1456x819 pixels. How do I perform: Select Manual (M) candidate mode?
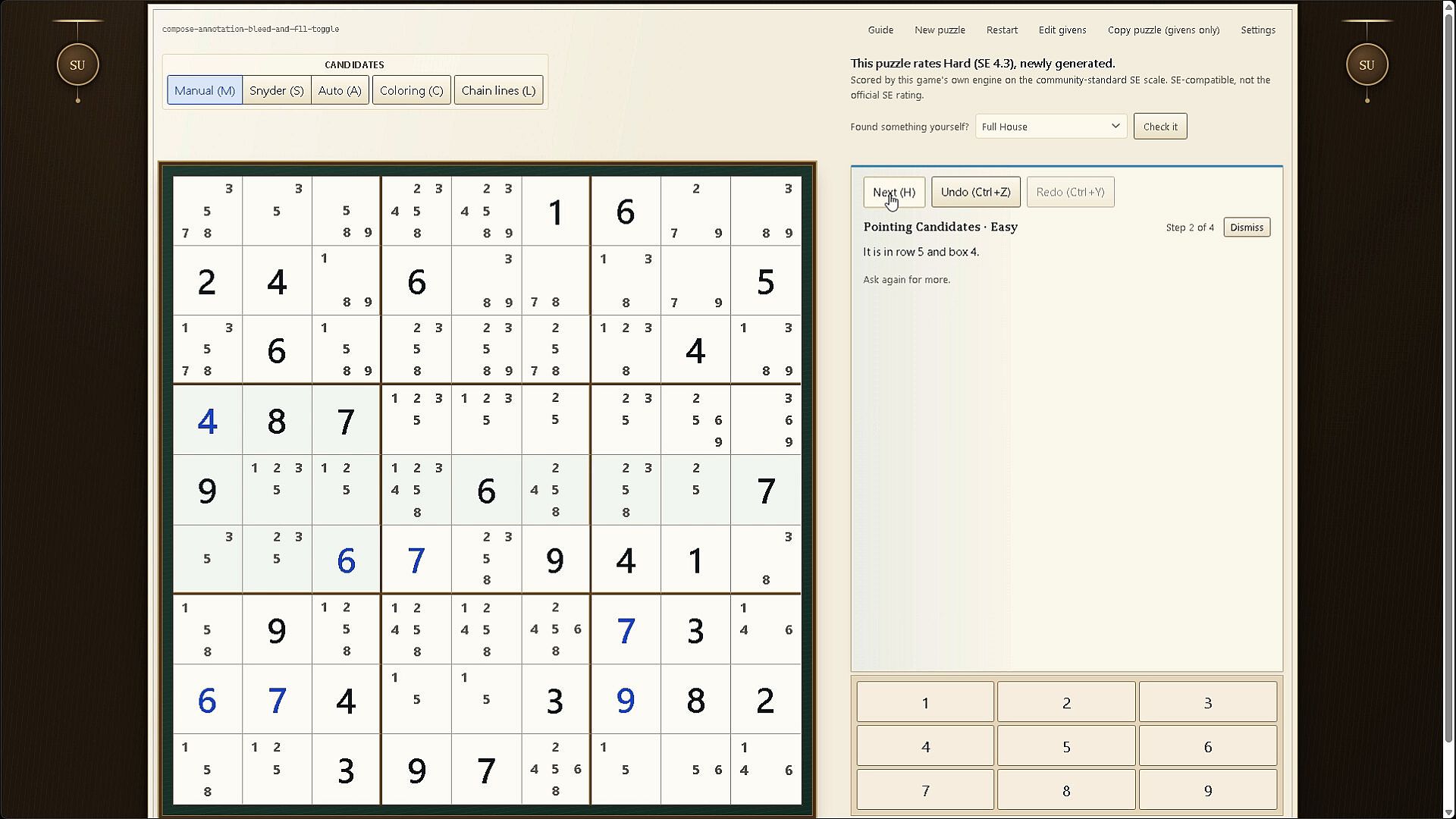pos(205,90)
